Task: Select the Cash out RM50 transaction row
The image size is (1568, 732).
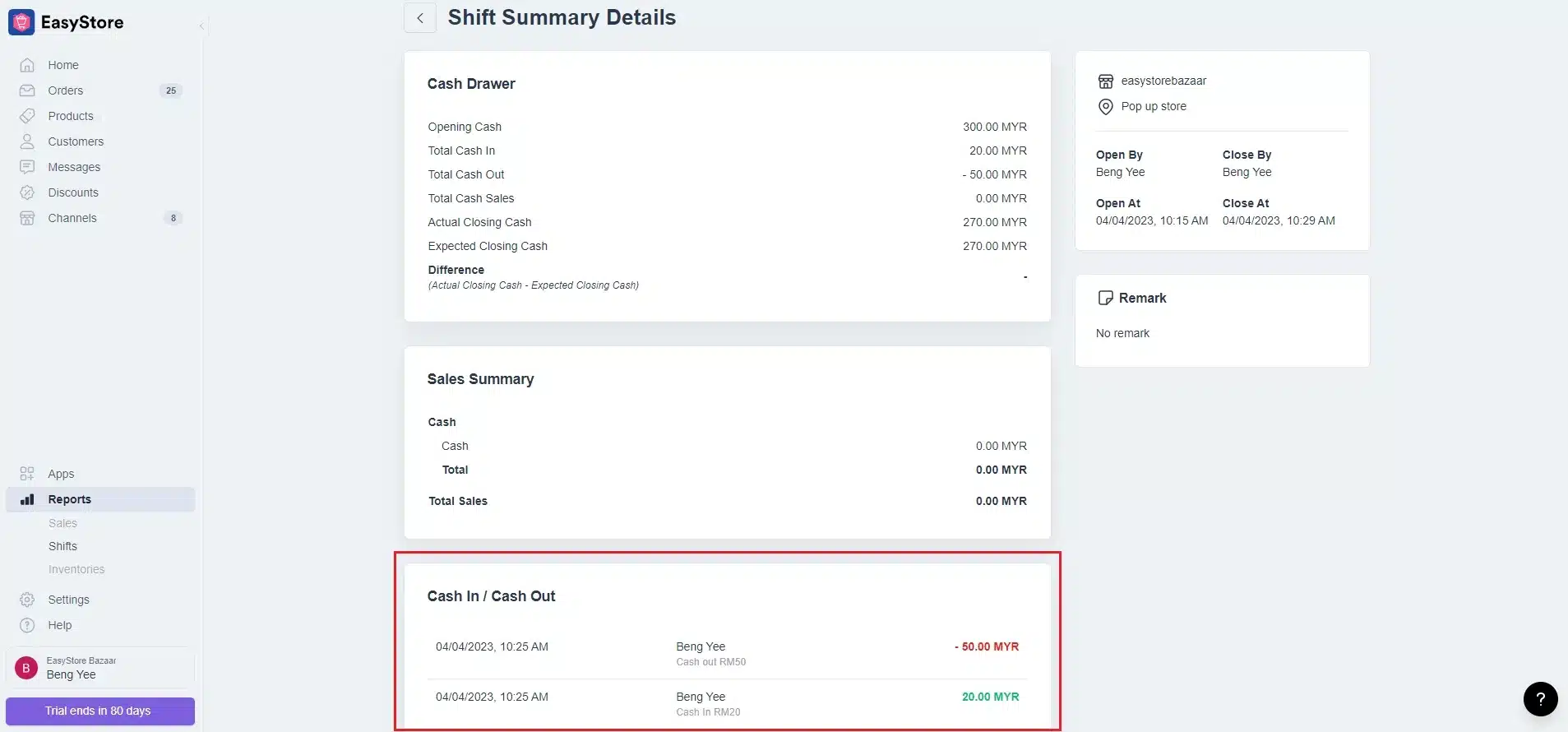Action: tap(727, 654)
